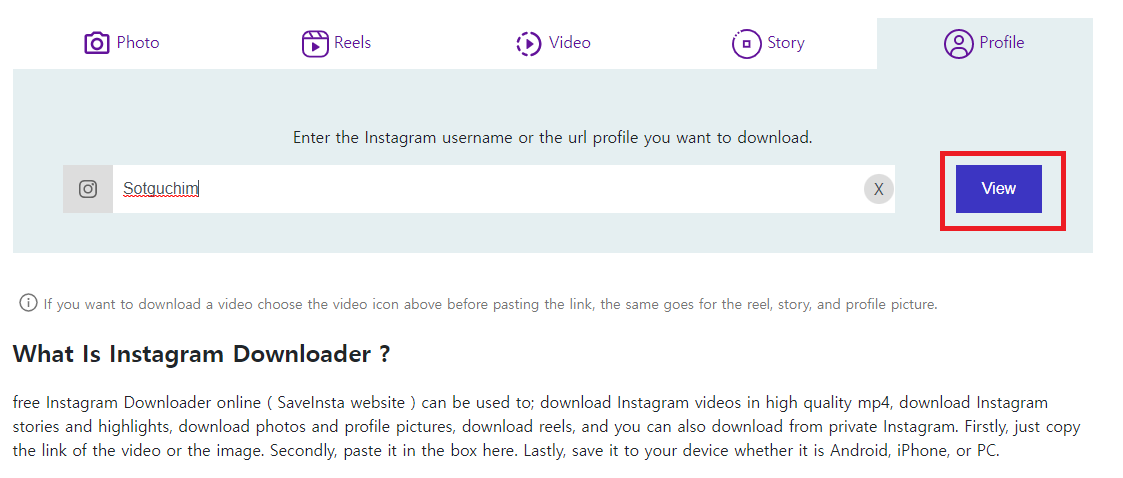
Task: Open the Video tab
Action: click(553, 43)
